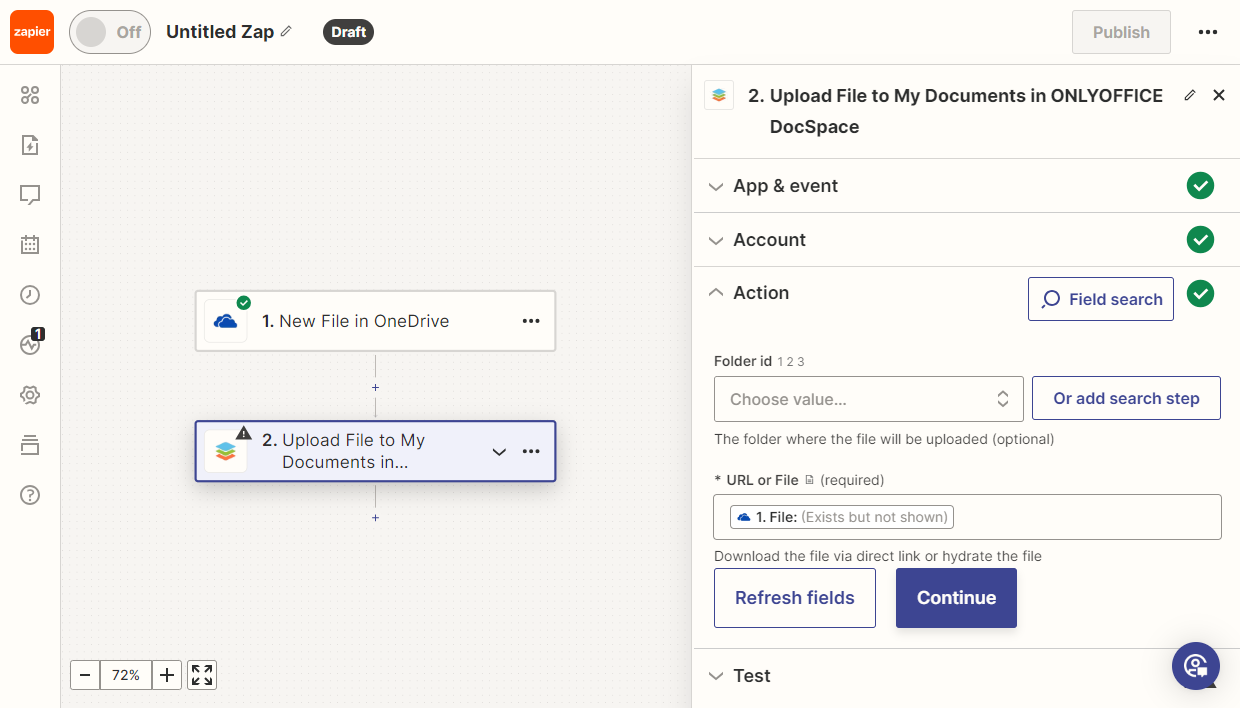1240x708 pixels.
Task: Open the calendar schedule sidebar icon
Action: coord(30,244)
